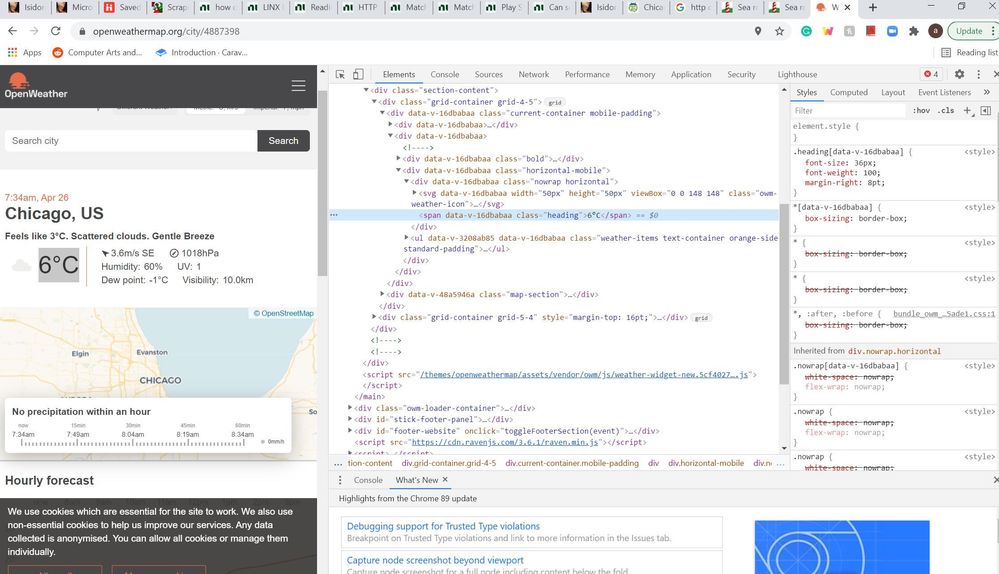Collapse the horizontal-mobile div node

click(x=399, y=170)
